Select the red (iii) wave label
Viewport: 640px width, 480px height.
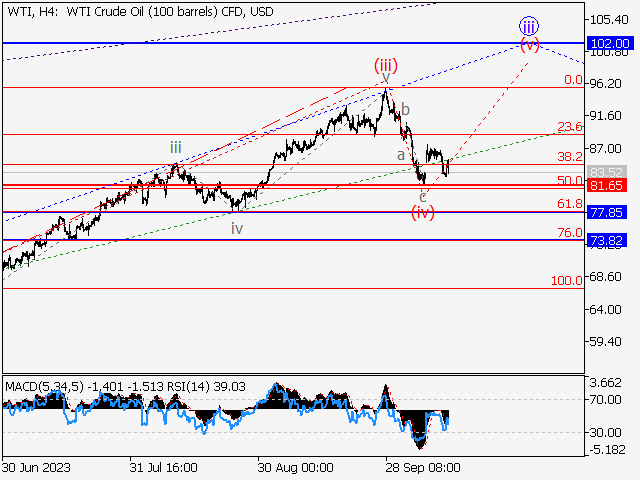pyautogui.click(x=386, y=65)
